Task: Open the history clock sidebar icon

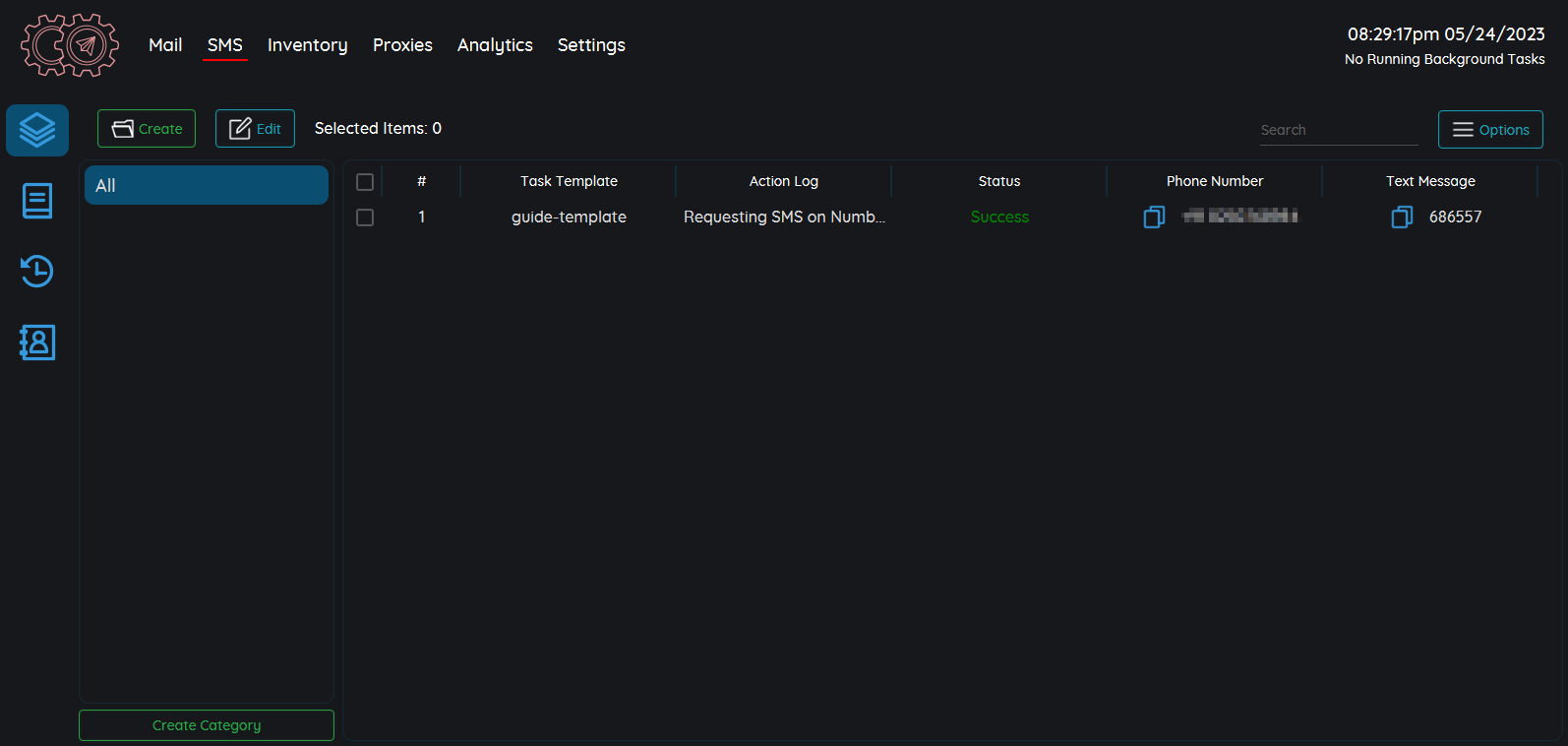Action: [x=37, y=272]
